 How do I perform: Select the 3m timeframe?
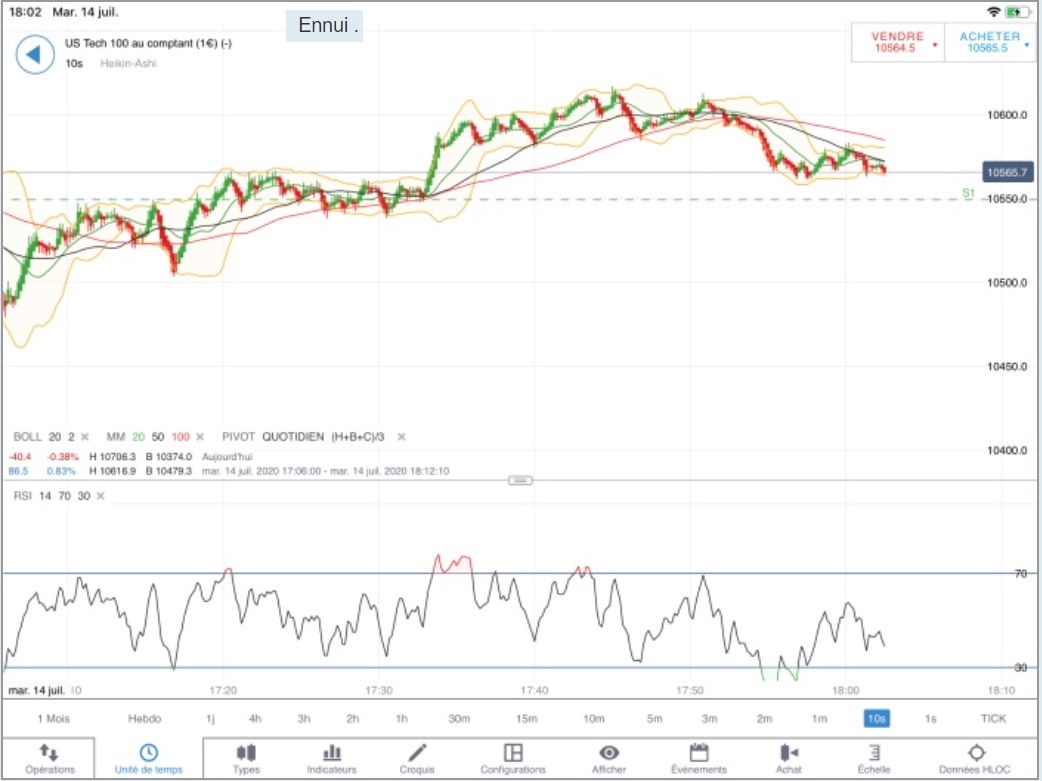click(x=709, y=719)
